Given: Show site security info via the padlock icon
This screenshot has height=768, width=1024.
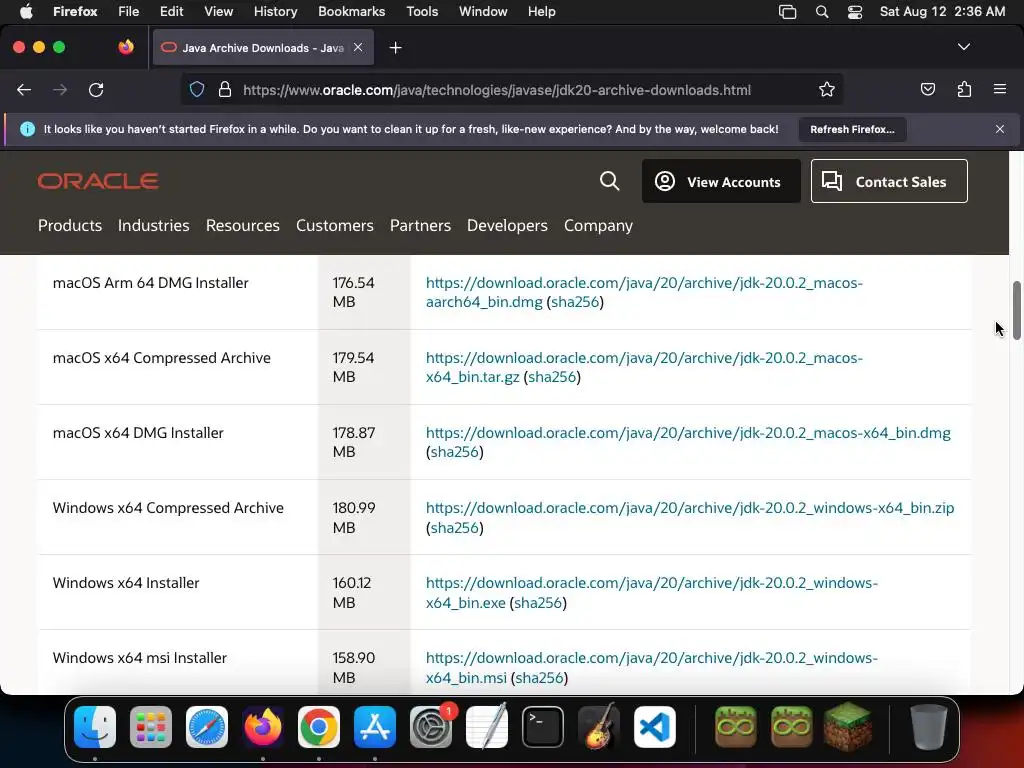Looking at the screenshot, I should click(225, 89).
